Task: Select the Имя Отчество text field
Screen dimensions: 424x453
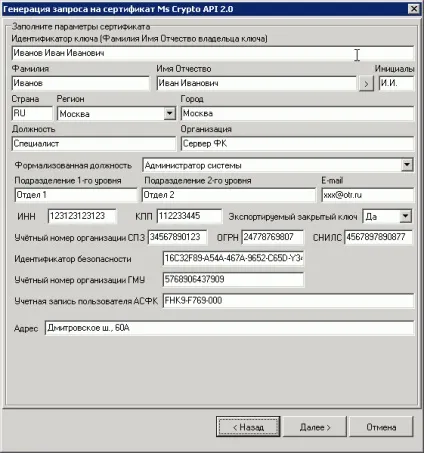Action: pyautogui.click(x=256, y=83)
